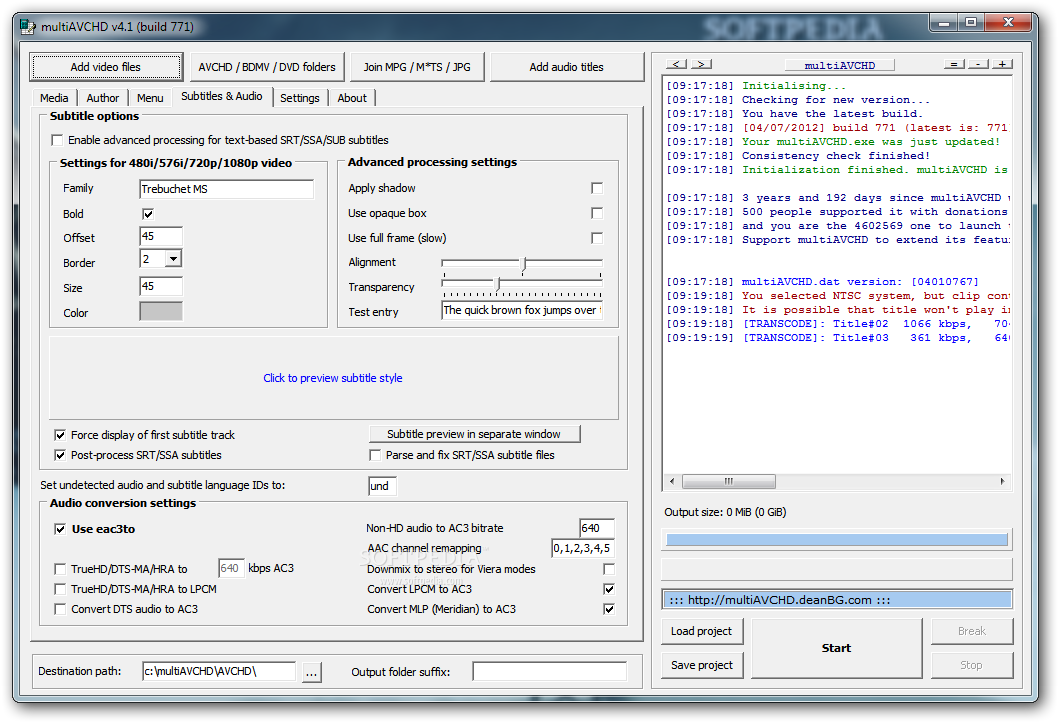Viewport: 1059px width, 723px height.
Task: Select the Subtitles & Audio tab
Action: (222, 97)
